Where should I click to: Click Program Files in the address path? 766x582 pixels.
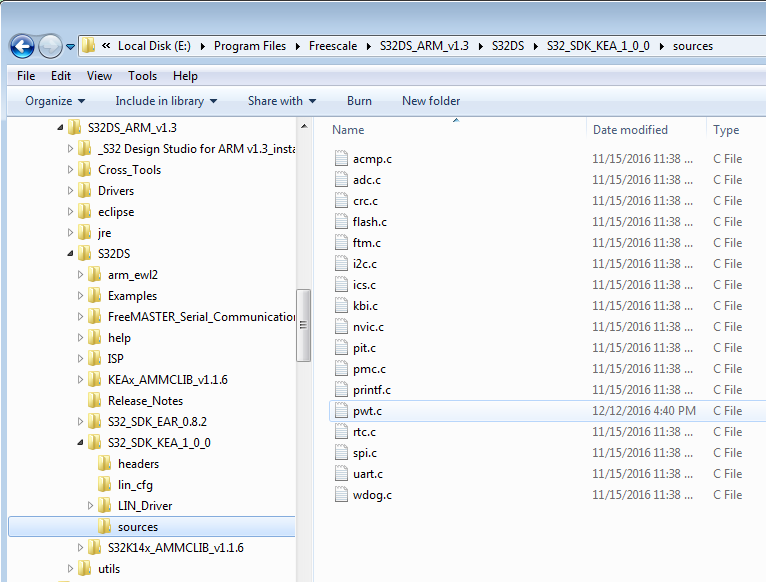[x=250, y=46]
